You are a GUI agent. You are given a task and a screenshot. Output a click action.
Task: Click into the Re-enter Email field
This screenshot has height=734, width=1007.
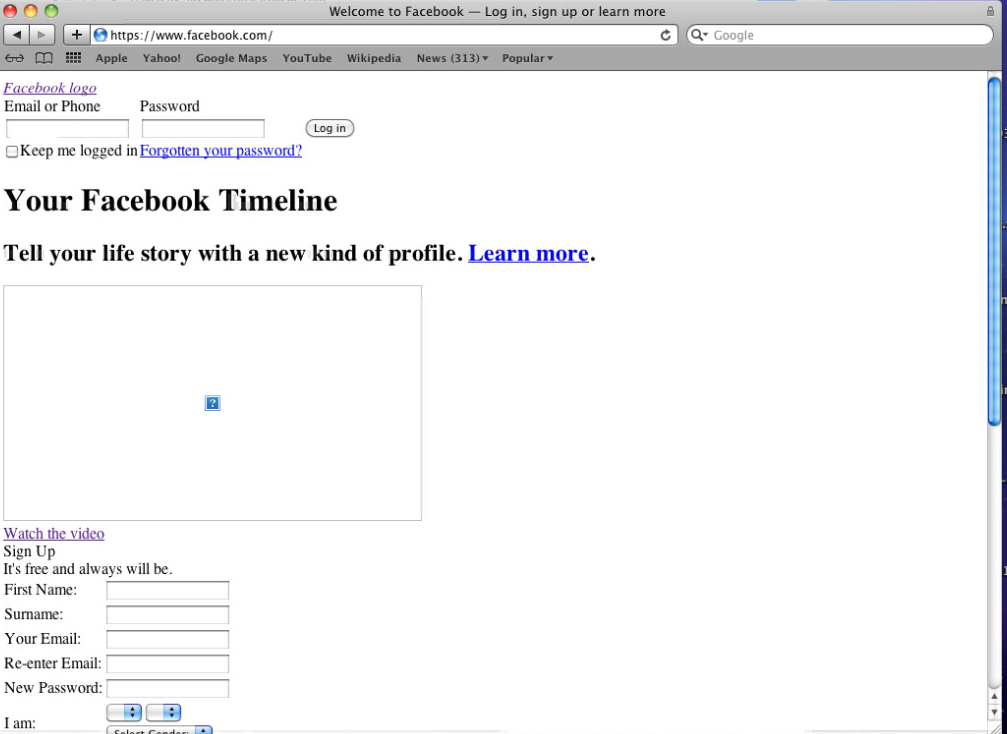tap(168, 663)
